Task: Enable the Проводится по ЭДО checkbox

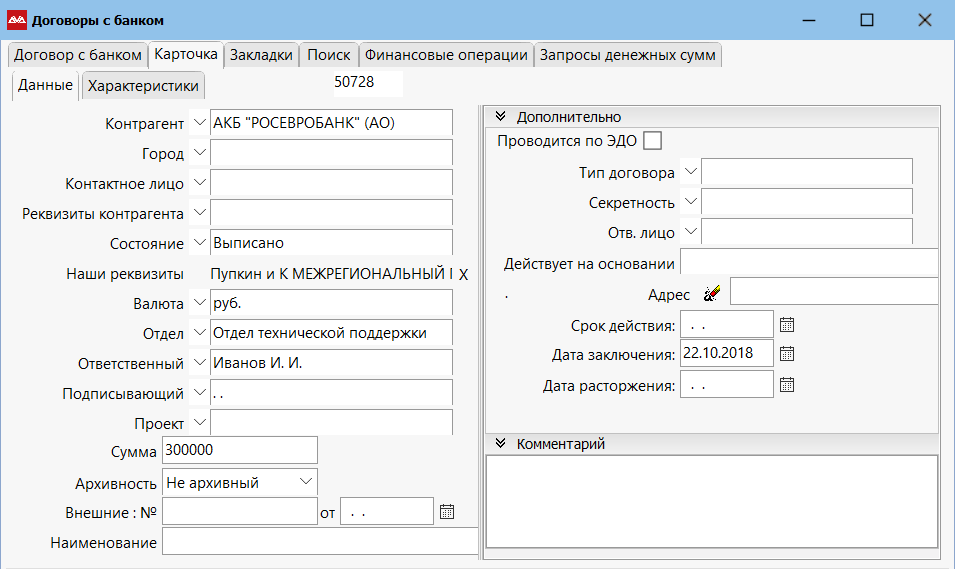Action: (x=653, y=141)
